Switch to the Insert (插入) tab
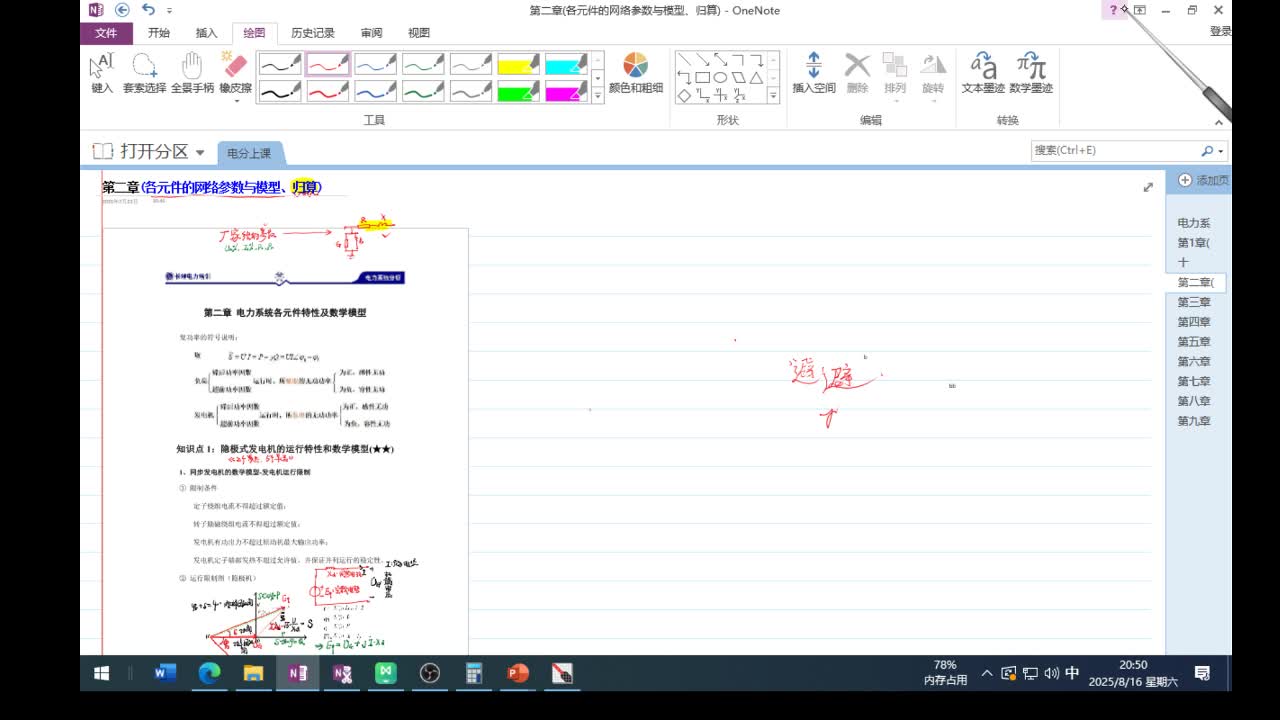The width and height of the screenshot is (1280, 720). 207,32
